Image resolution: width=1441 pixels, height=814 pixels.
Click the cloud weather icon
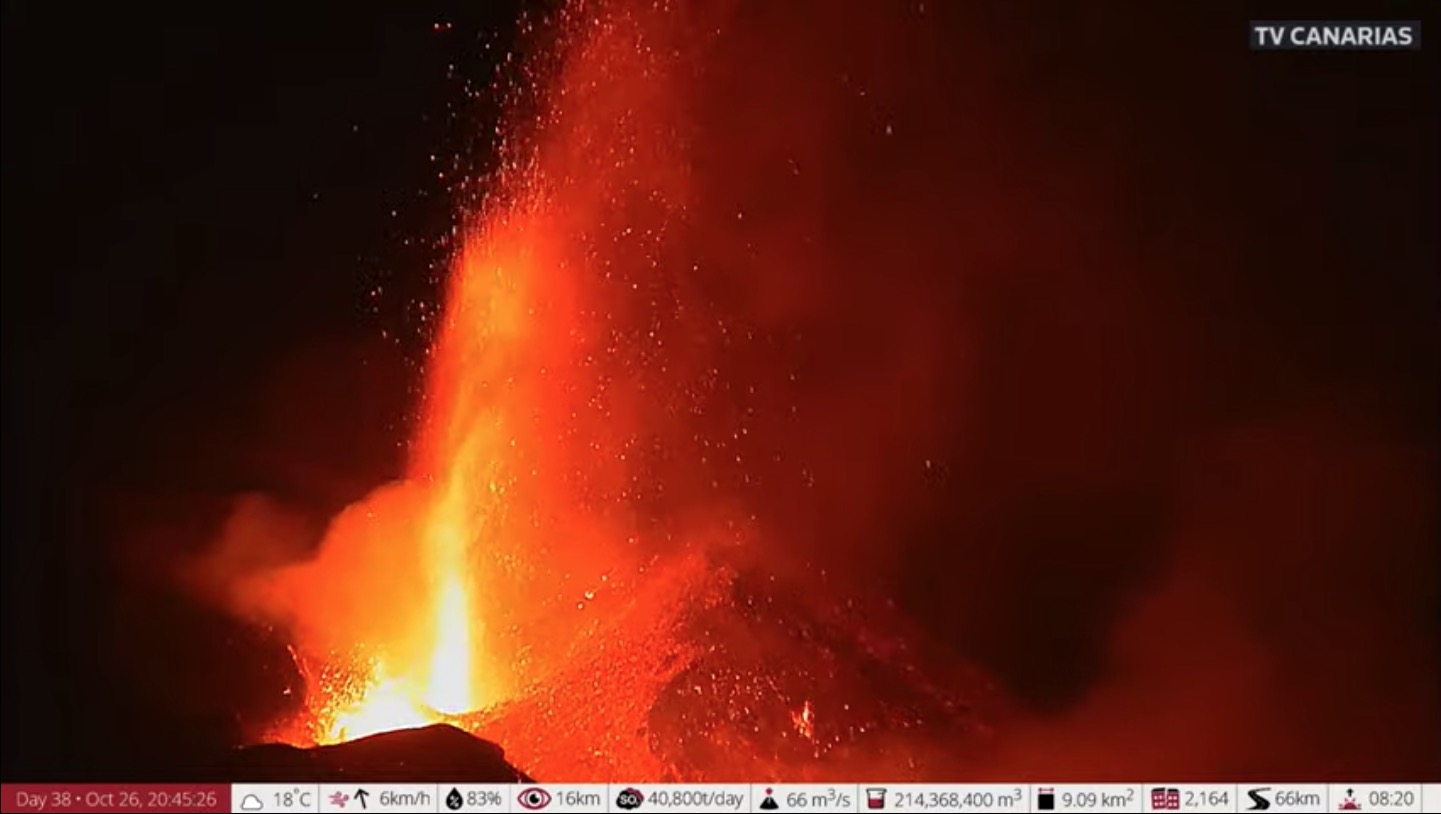click(252, 800)
